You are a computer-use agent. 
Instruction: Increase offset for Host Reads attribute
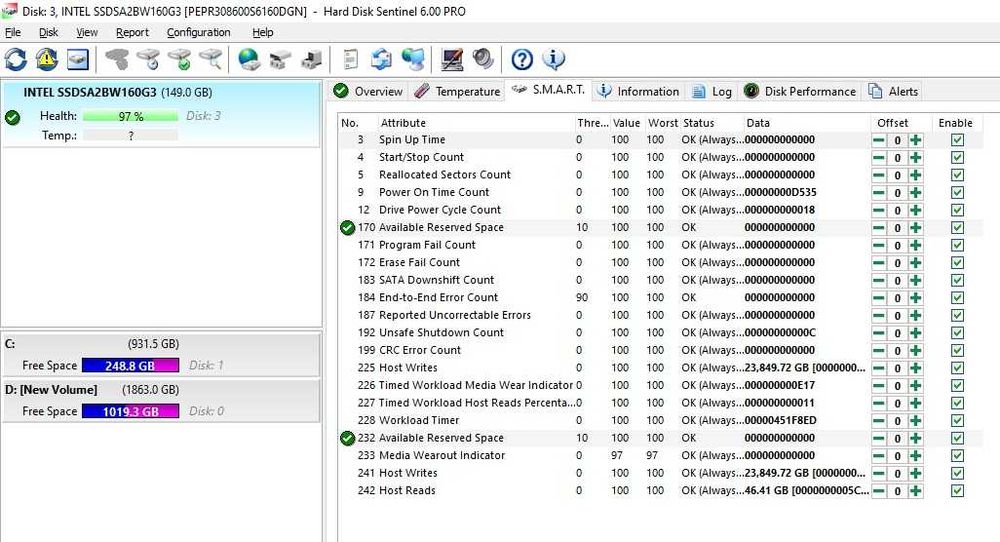tap(916, 491)
